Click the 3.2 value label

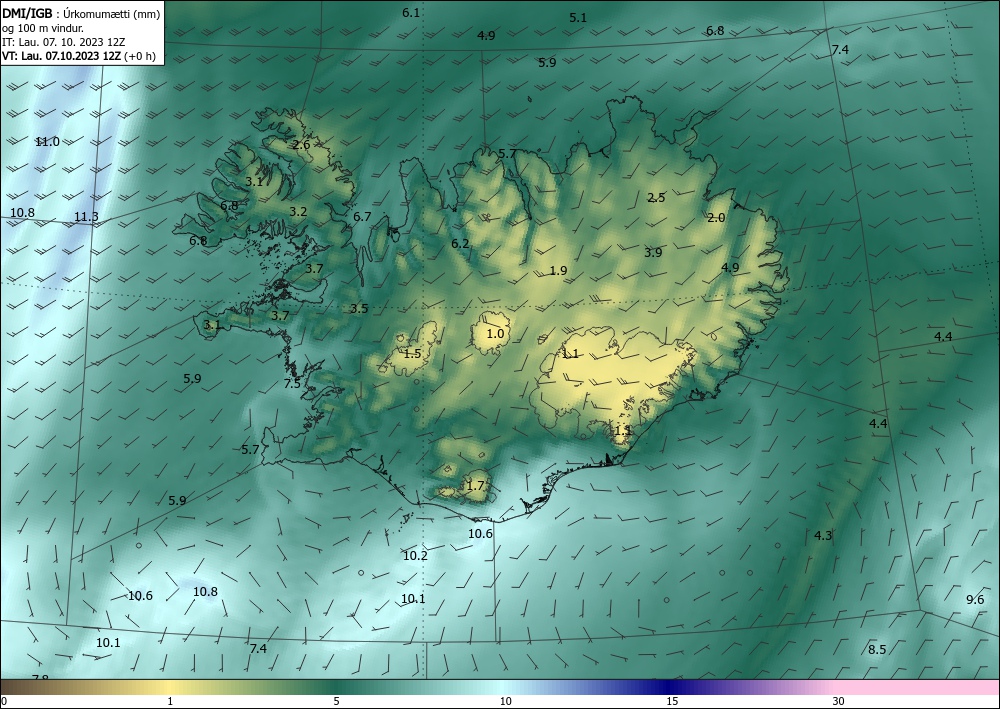click(298, 212)
